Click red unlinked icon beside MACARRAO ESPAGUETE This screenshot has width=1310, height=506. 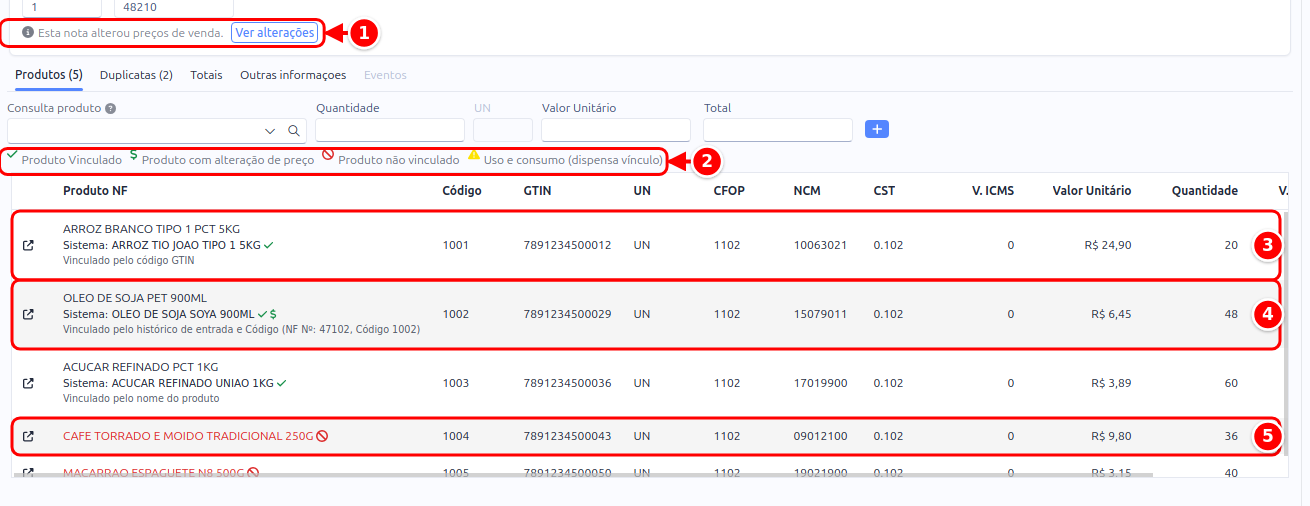(x=253, y=472)
